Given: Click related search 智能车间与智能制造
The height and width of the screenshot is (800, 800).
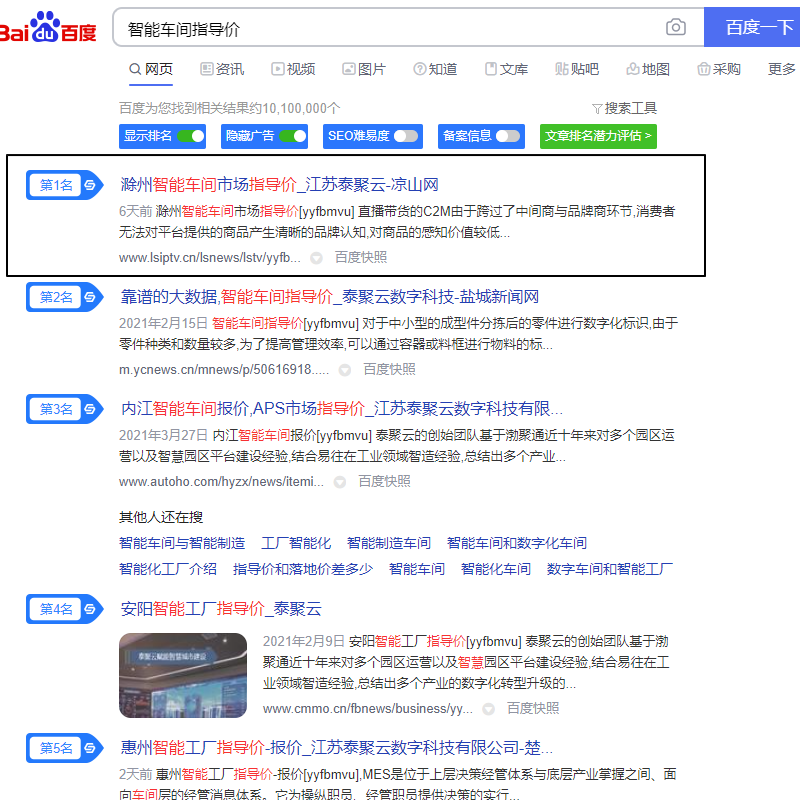Looking at the screenshot, I should point(182,543).
